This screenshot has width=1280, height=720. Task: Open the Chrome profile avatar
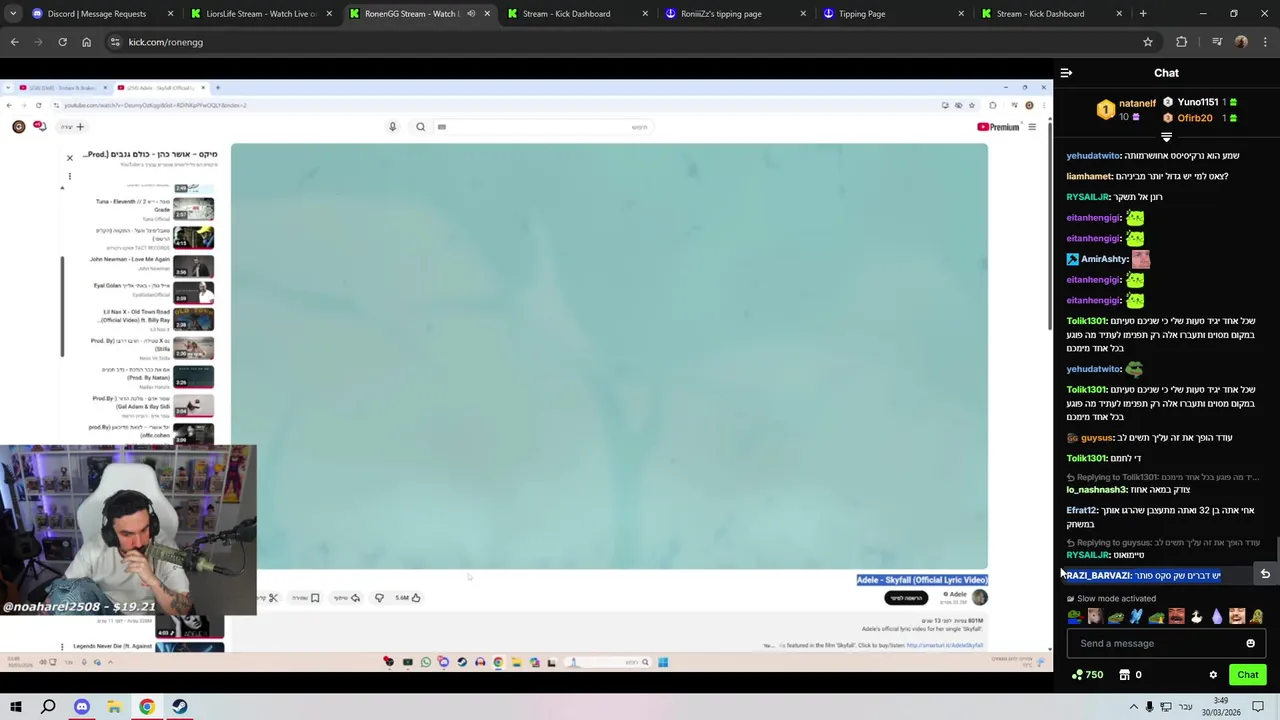pyautogui.click(x=1241, y=42)
